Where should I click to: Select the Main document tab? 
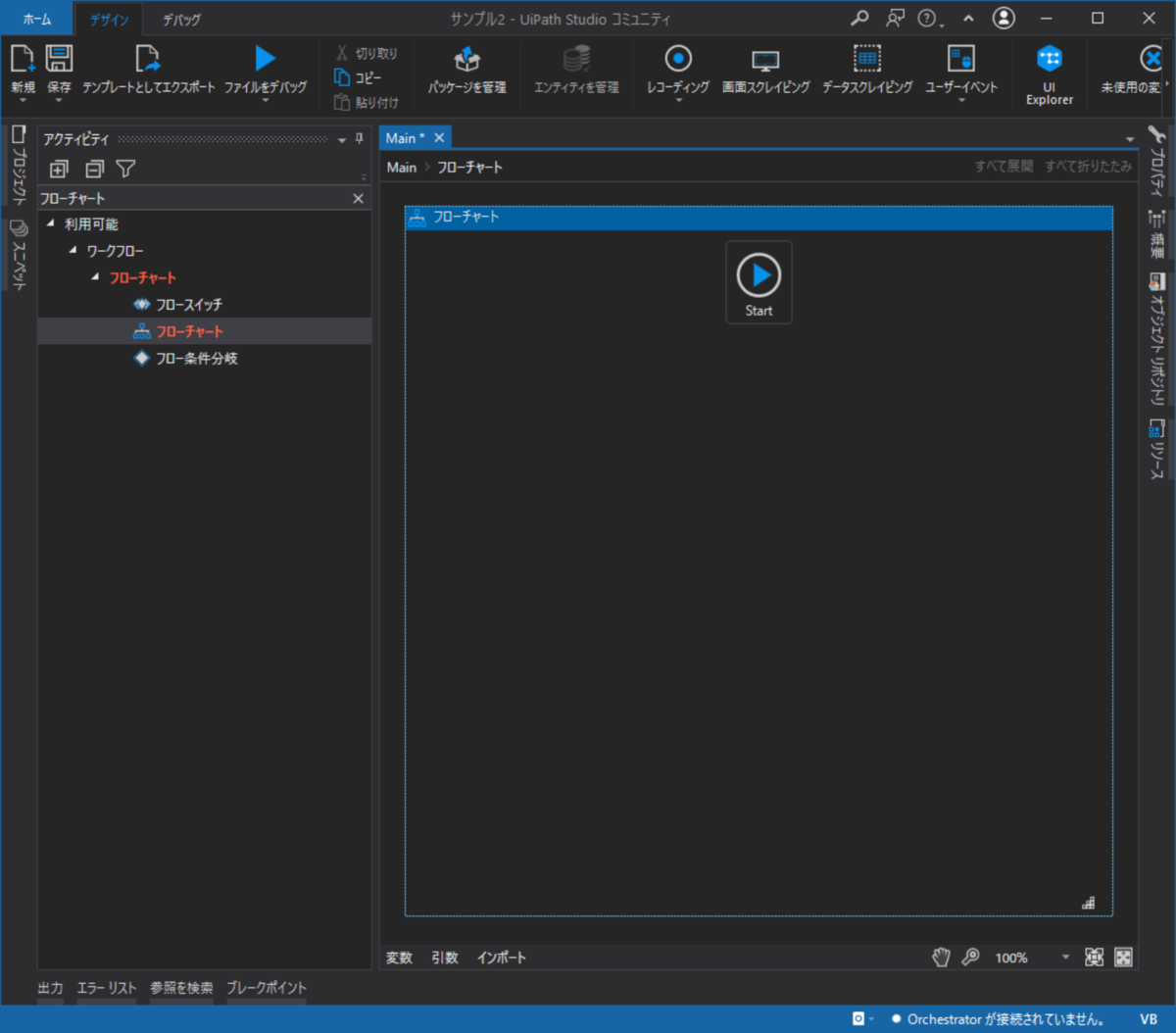point(405,138)
